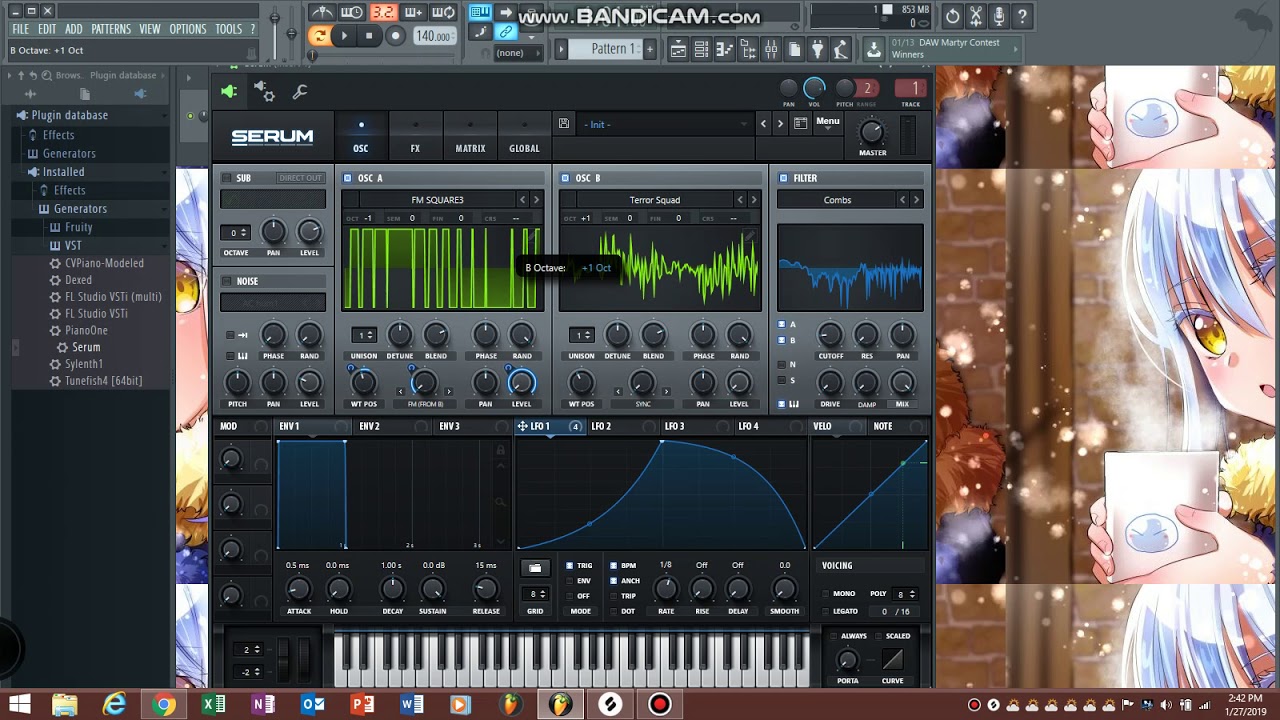Switch to Serum FX tab
Viewport: 1280px width, 720px height.
415,138
